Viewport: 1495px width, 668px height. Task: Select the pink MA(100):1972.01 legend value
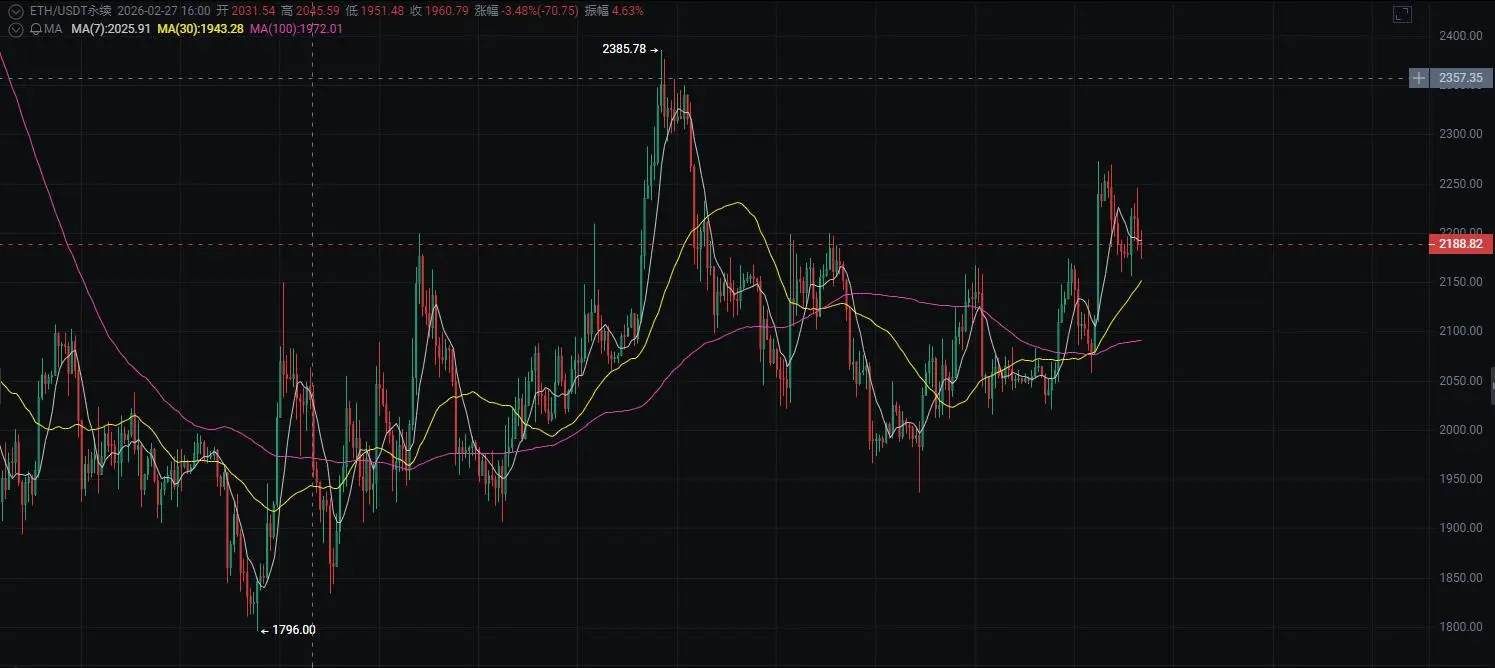(296, 29)
